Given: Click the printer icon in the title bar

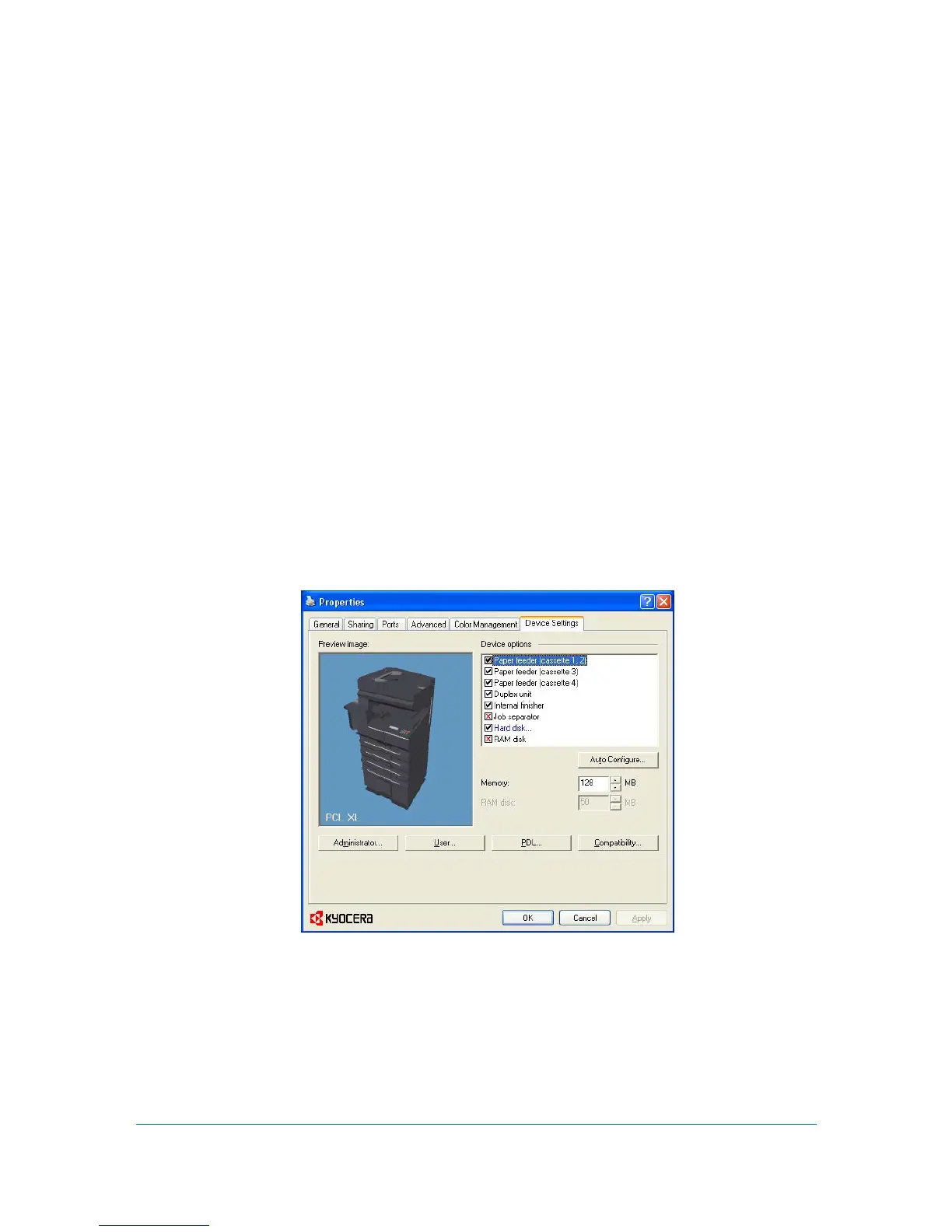Looking at the screenshot, I should coord(310,601).
